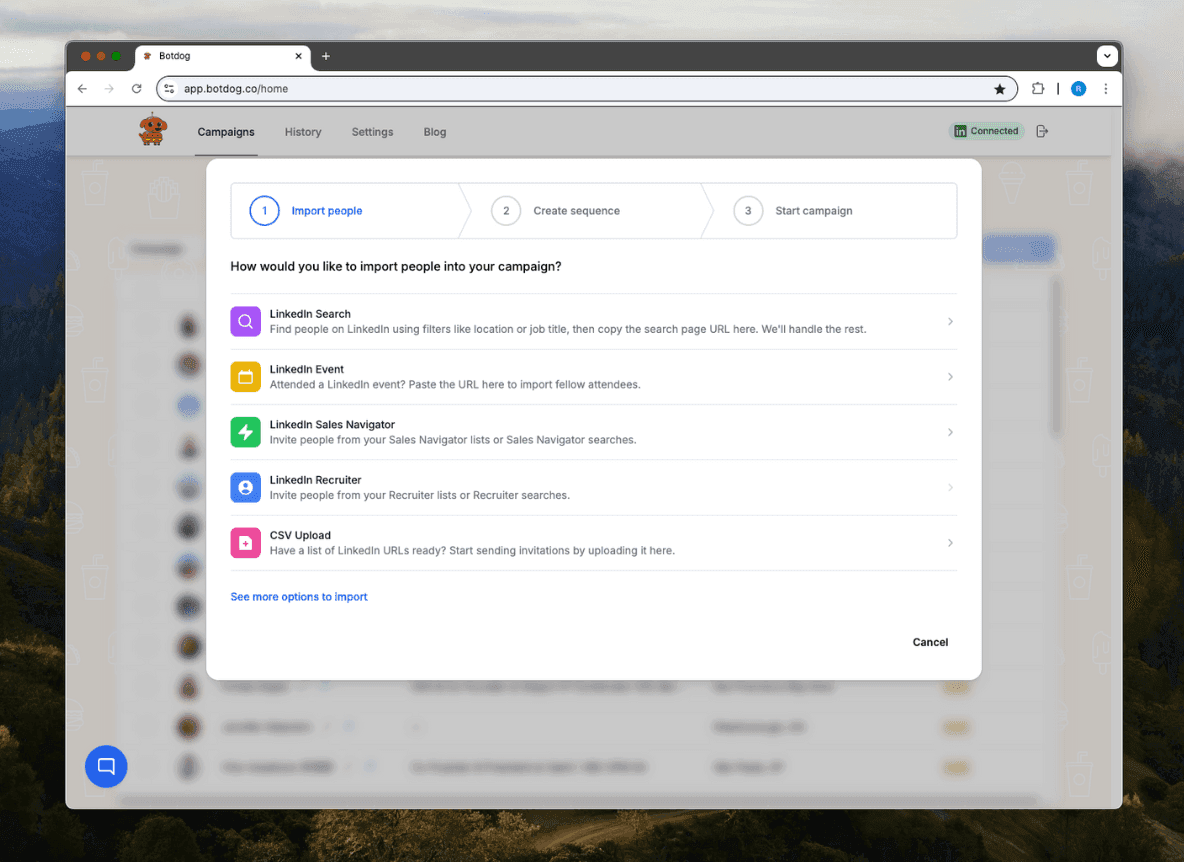The image size is (1184, 862).
Task: Click the CSV Upload file icon
Action: 245,543
